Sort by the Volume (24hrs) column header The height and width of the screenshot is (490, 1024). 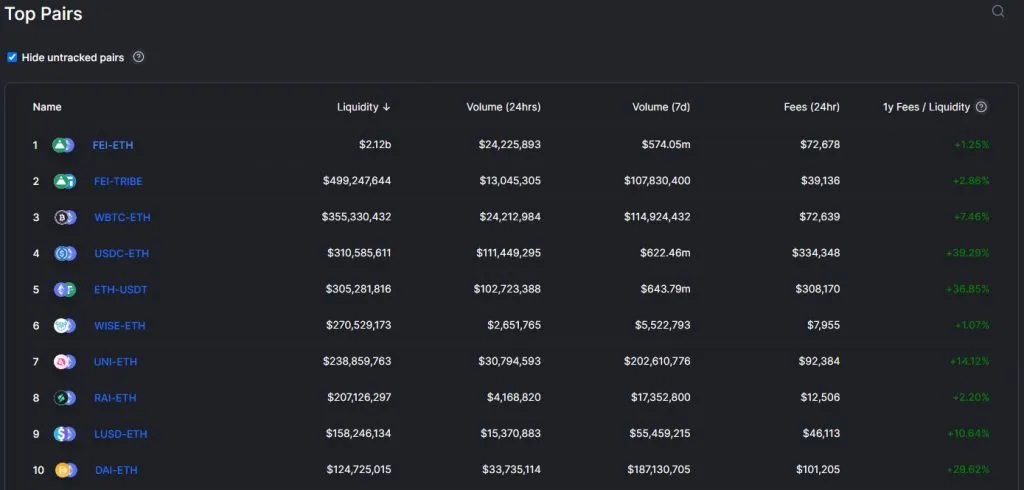pos(504,107)
